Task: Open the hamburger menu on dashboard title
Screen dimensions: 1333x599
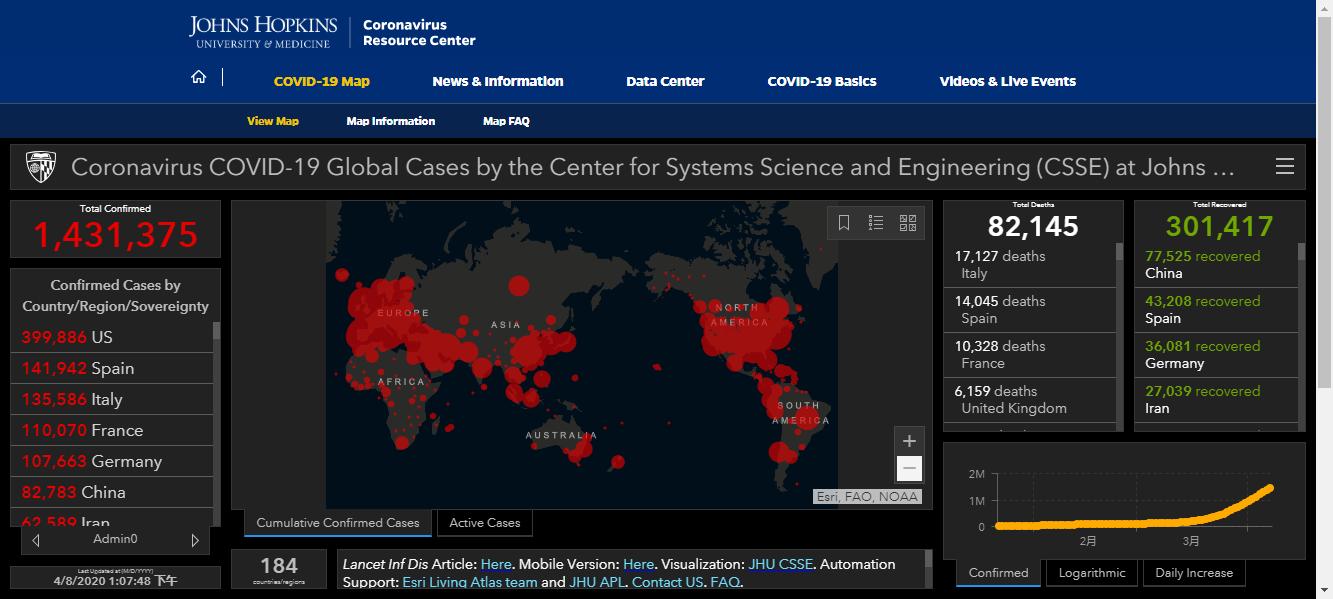Action: click(1285, 166)
